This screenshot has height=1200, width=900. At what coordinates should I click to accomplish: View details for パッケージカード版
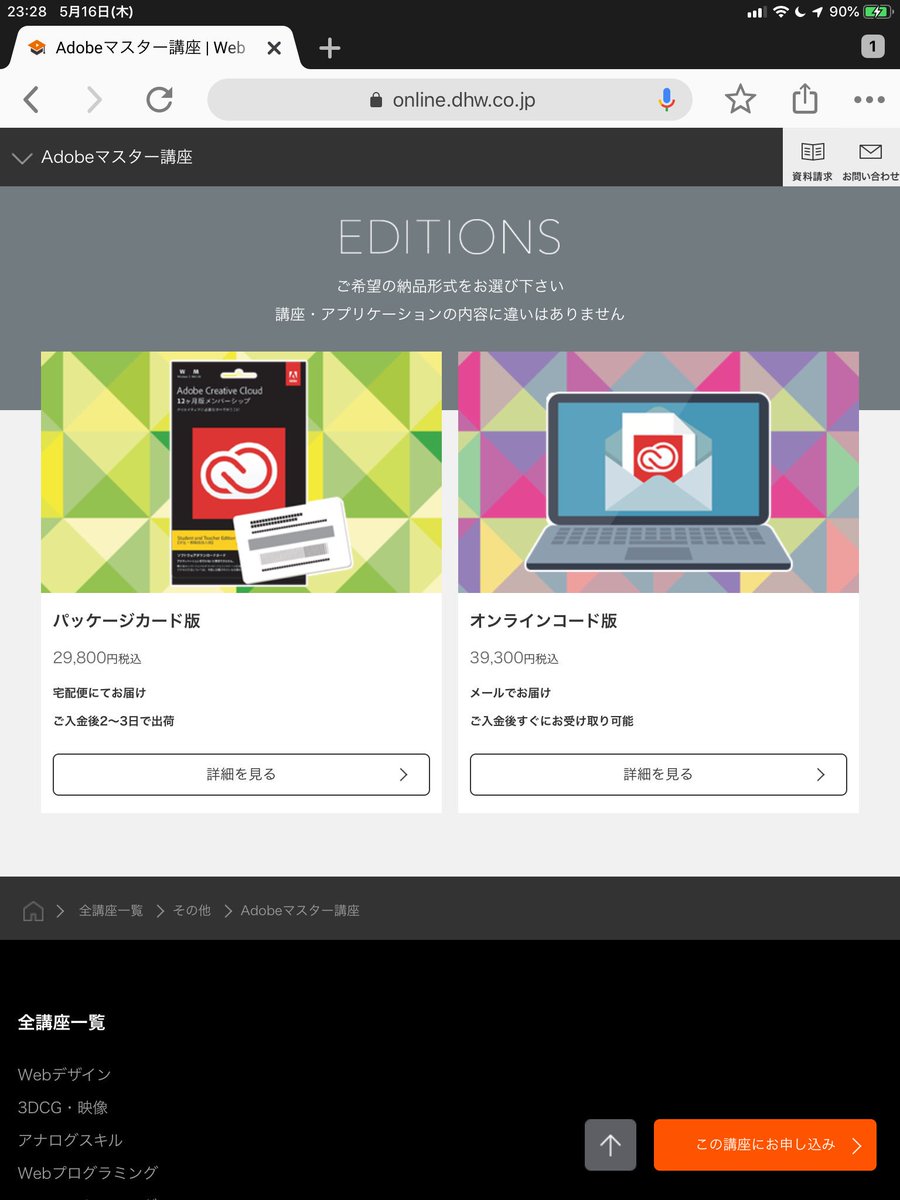tap(241, 775)
